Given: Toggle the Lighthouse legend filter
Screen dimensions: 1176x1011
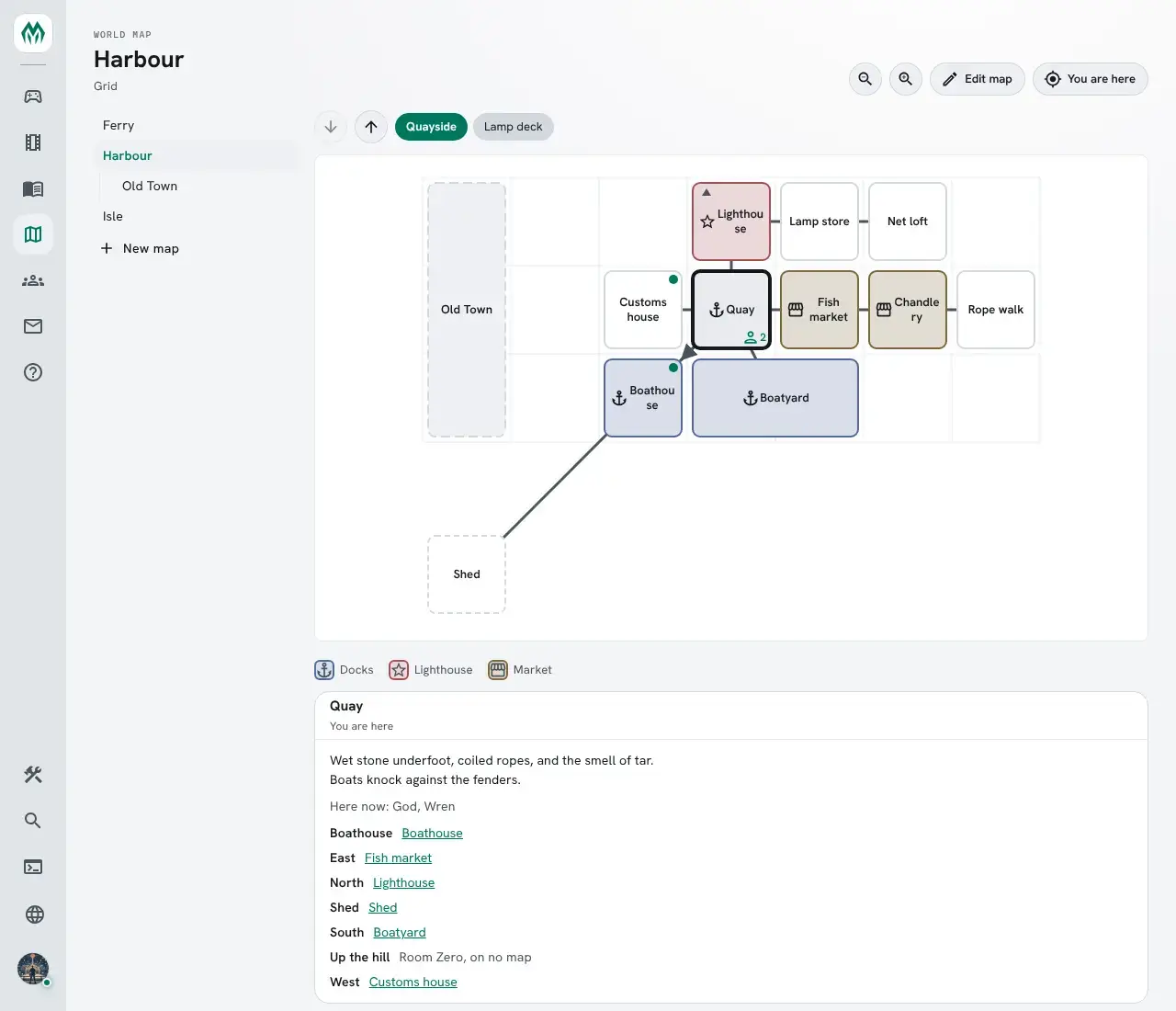Looking at the screenshot, I should 431,670.
